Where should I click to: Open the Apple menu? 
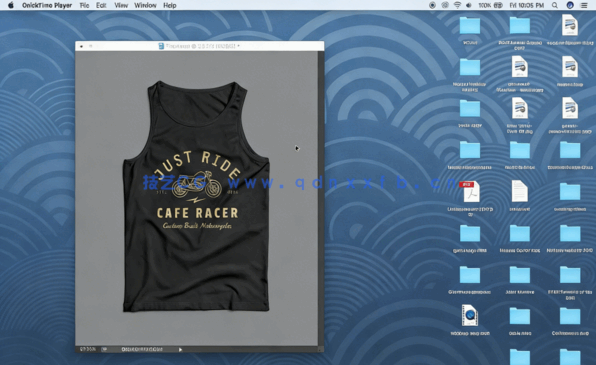[11, 5]
